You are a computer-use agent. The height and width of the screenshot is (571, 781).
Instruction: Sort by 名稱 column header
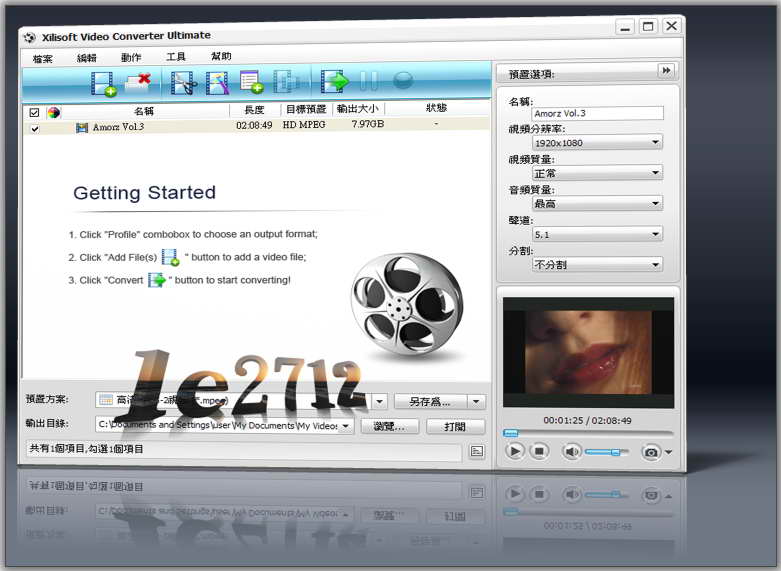click(144, 111)
